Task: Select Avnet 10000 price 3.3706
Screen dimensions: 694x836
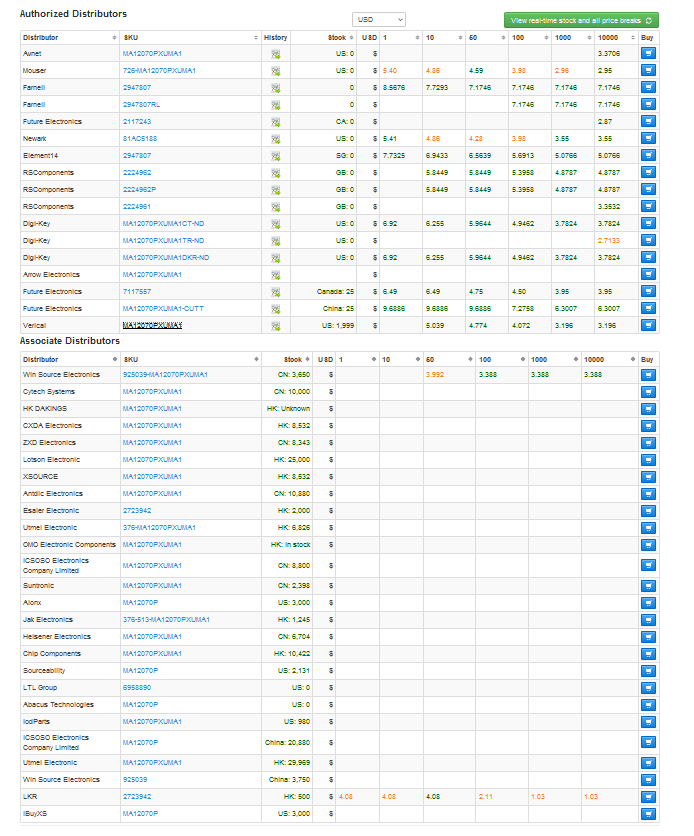Action: pyautogui.click(x=609, y=54)
